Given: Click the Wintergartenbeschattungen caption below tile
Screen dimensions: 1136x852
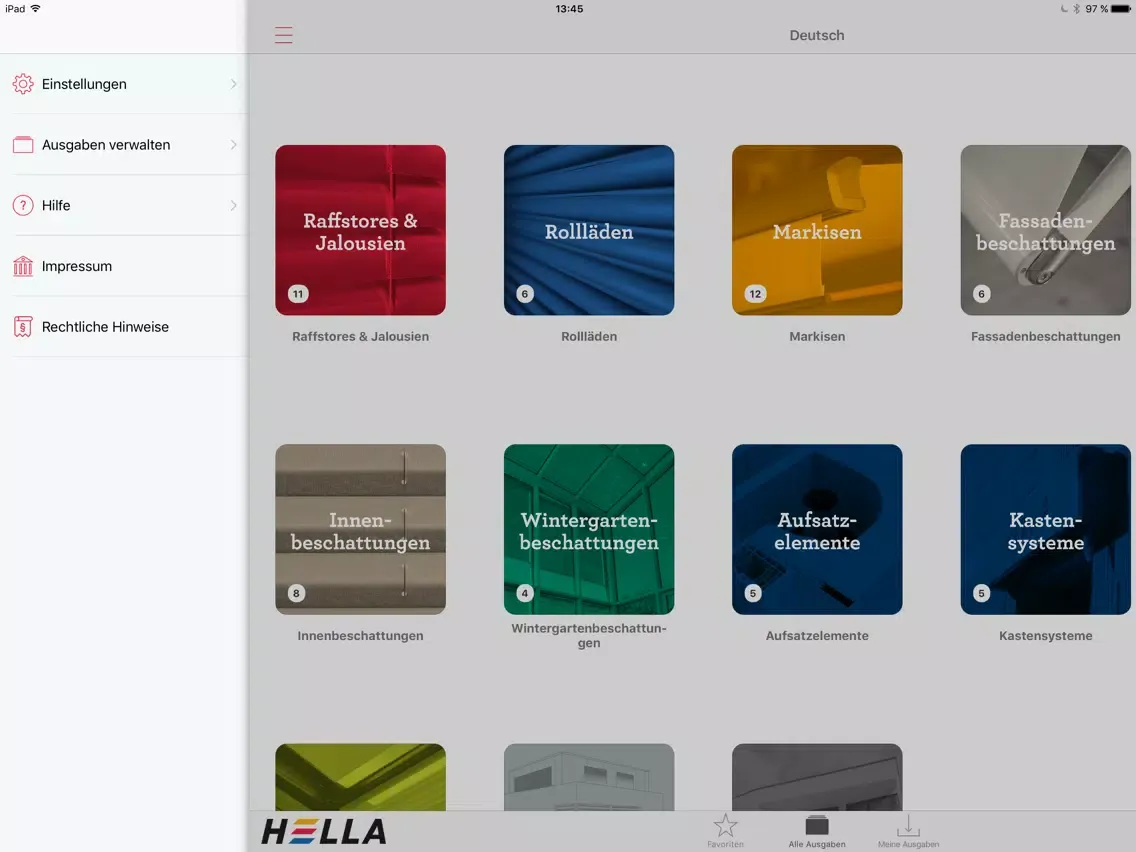Looking at the screenshot, I should pos(589,635).
